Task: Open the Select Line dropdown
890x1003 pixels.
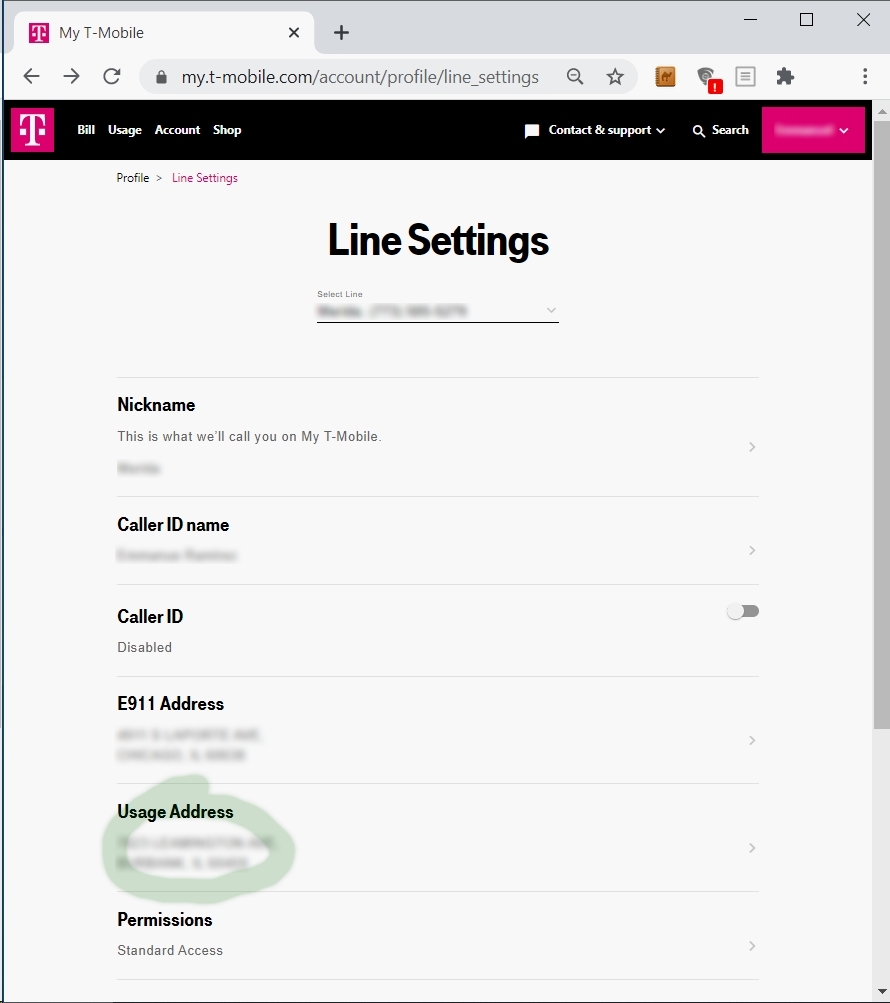Action: pos(437,311)
